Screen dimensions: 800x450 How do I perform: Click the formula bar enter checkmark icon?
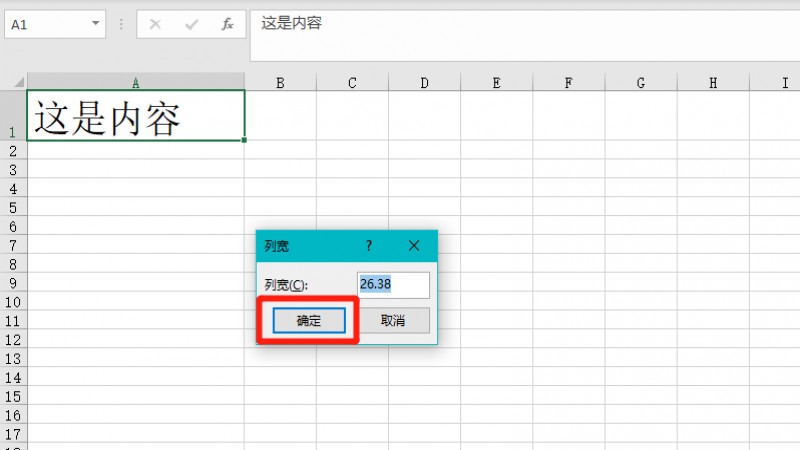tap(192, 24)
